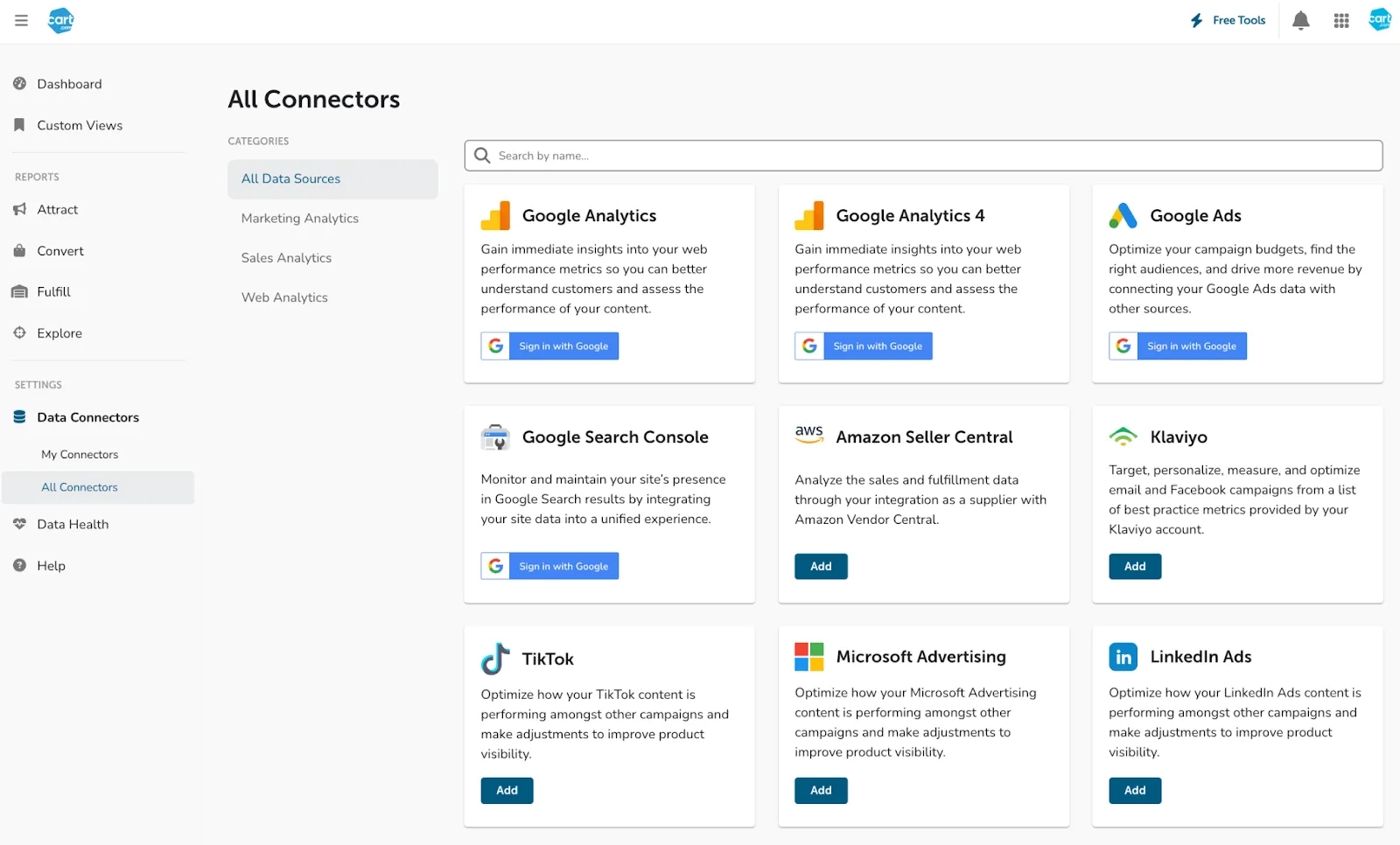The height and width of the screenshot is (845, 1400).
Task: Sign in with Google for Search Console
Action: 549,566
